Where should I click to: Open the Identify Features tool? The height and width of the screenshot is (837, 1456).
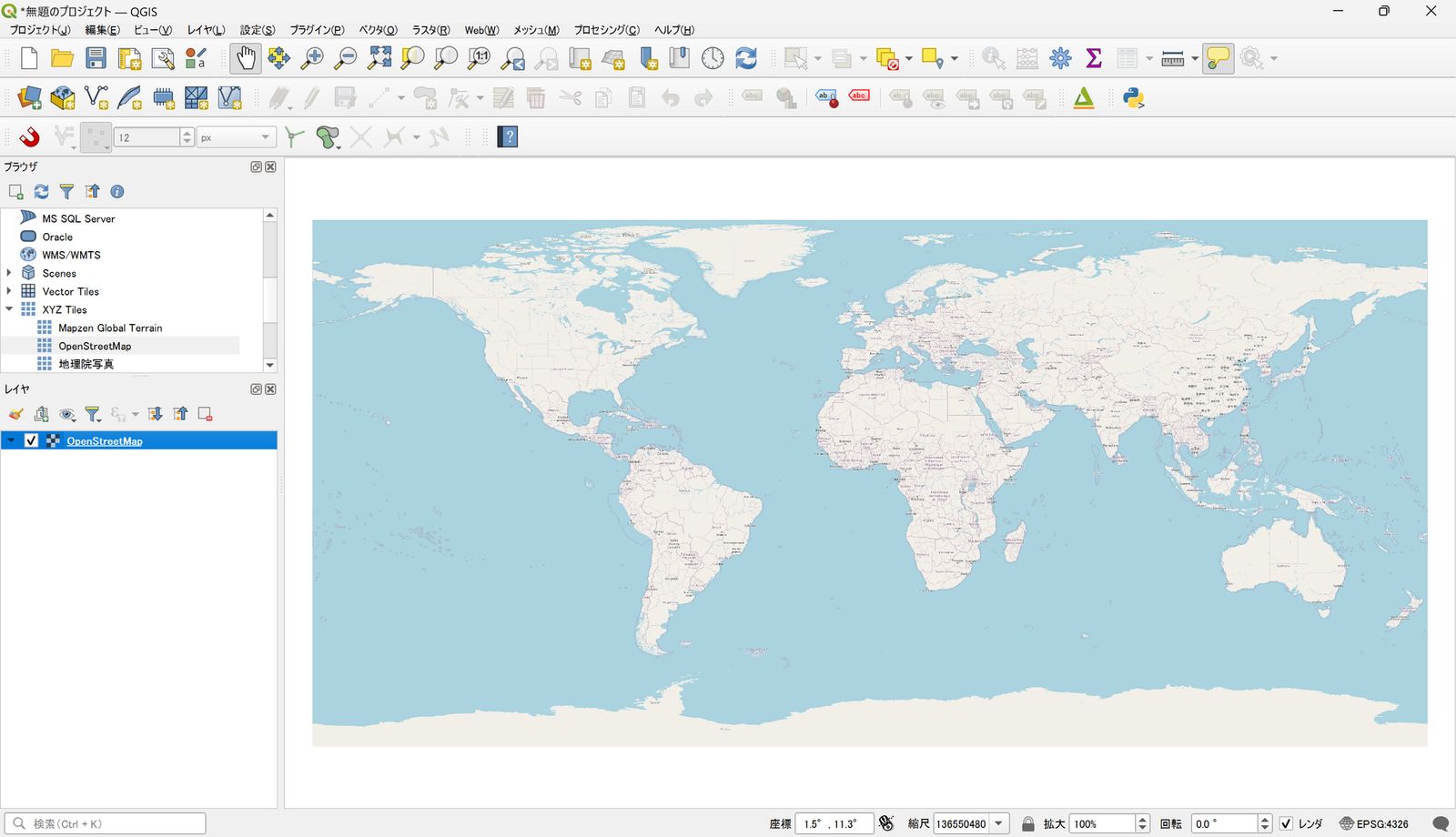click(993, 58)
